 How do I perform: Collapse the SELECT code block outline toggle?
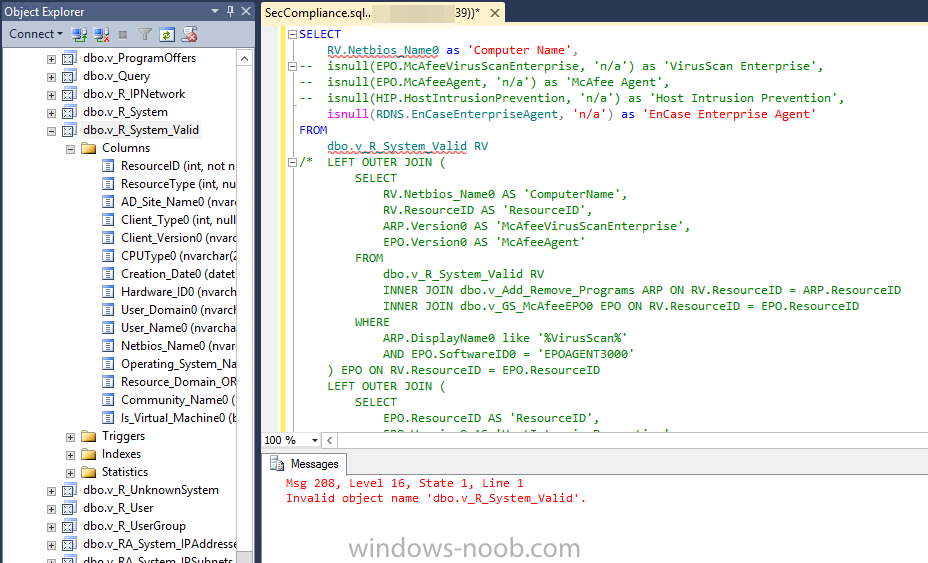[292, 34]
